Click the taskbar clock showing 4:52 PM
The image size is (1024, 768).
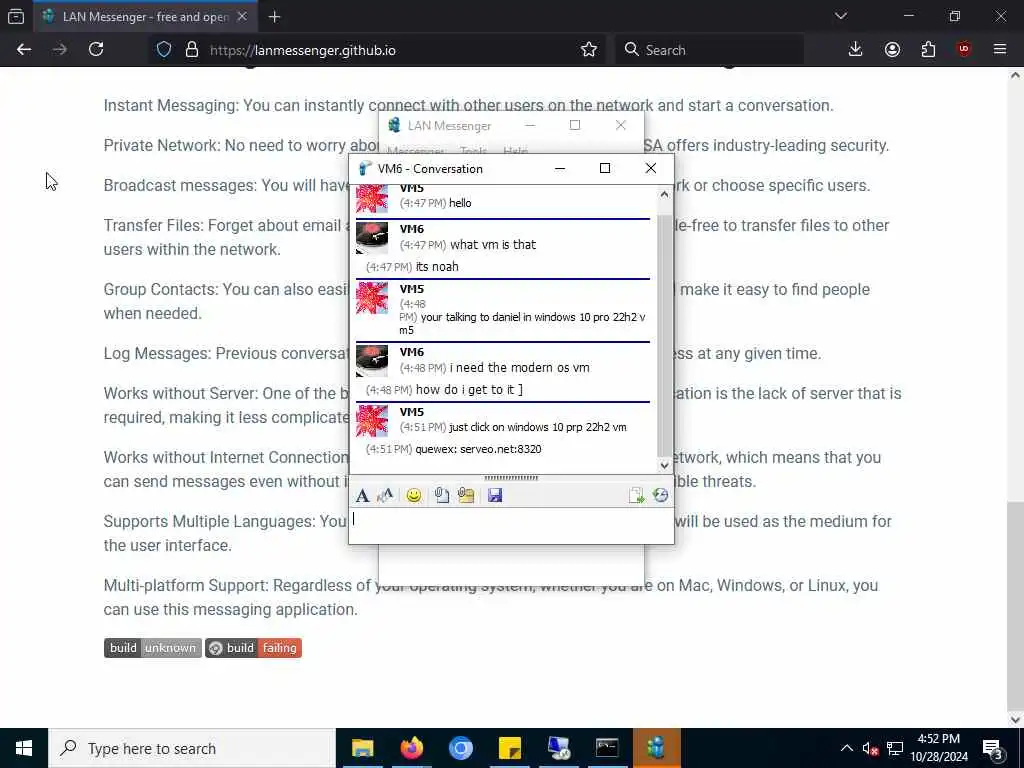point(938,748)
